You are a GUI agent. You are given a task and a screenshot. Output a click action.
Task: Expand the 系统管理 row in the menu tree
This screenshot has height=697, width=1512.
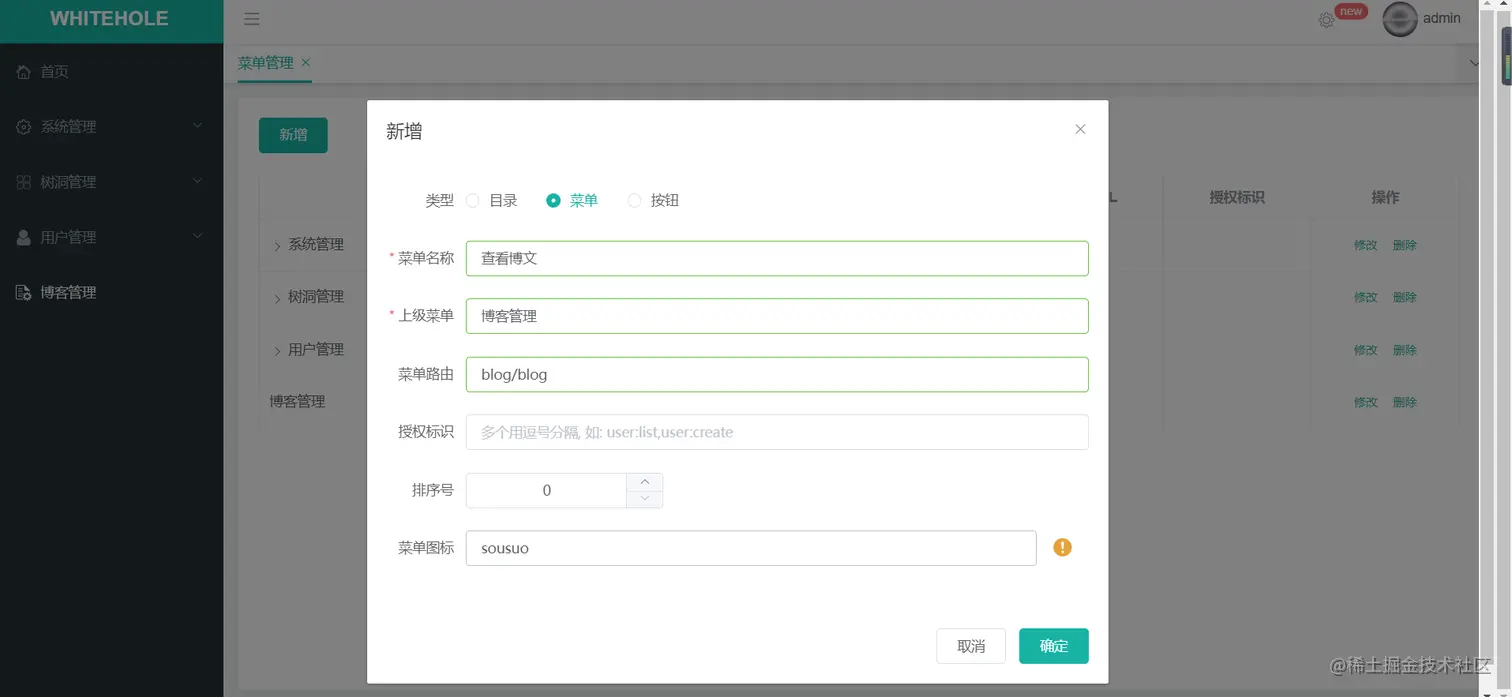pyautogui.click(x=277, y=244)
